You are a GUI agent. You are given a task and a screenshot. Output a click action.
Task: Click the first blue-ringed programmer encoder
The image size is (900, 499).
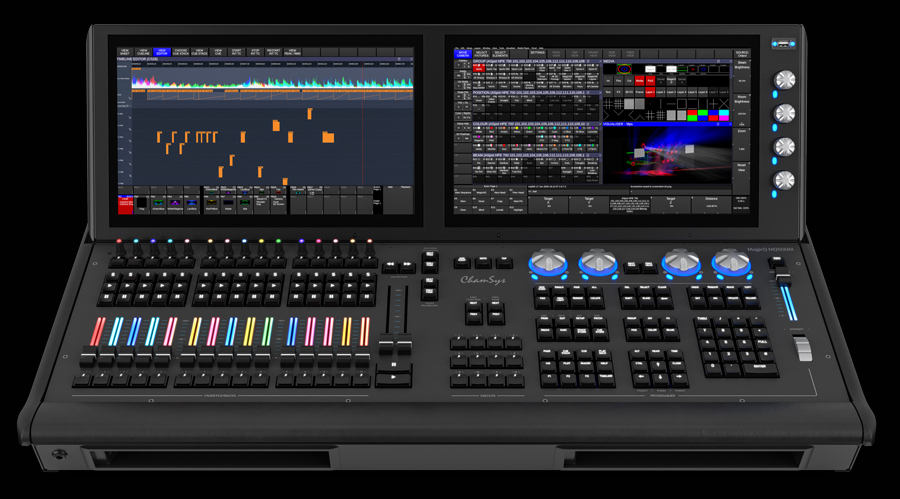pos(548,263)
